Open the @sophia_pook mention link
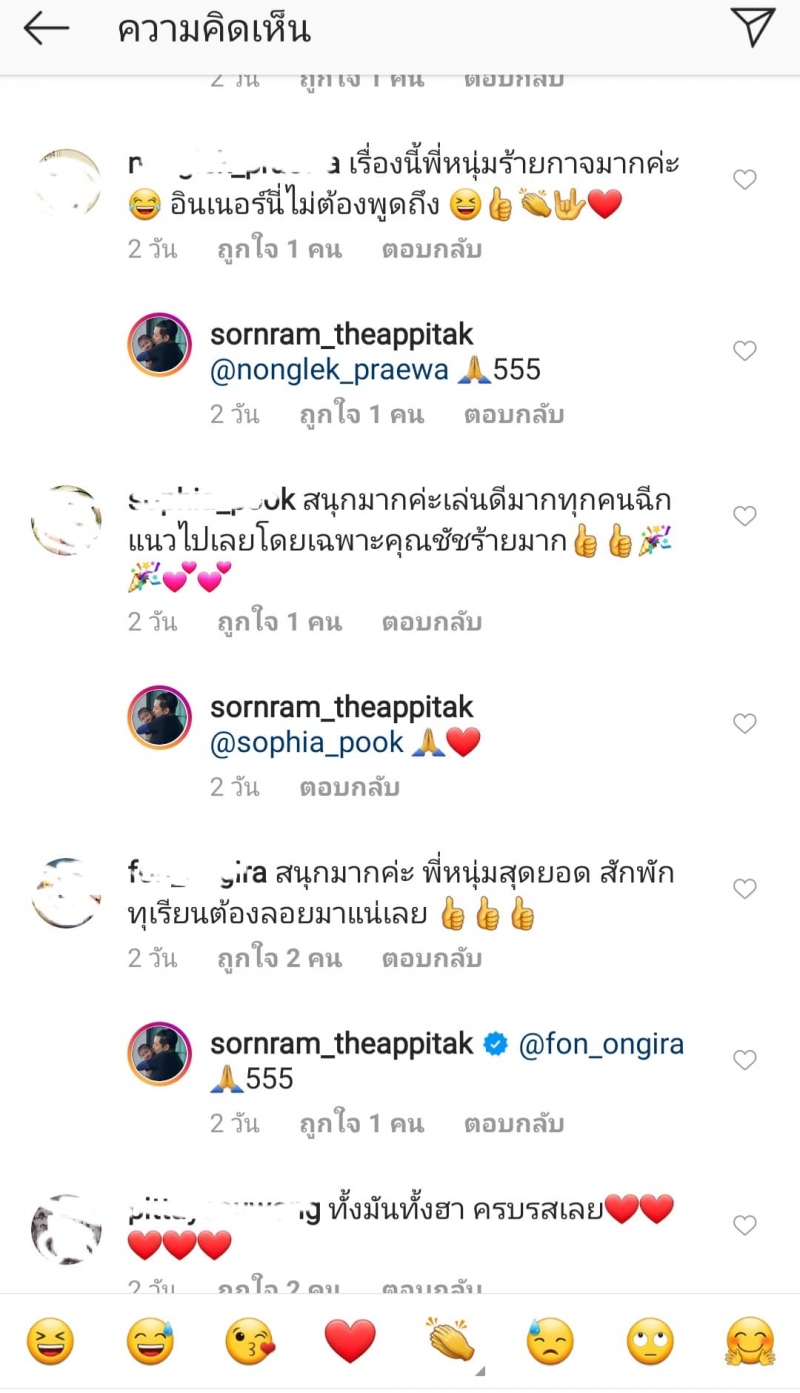The height and width of the screenshot is (1393, 800). pyautogui.click(x=307, y=742)
